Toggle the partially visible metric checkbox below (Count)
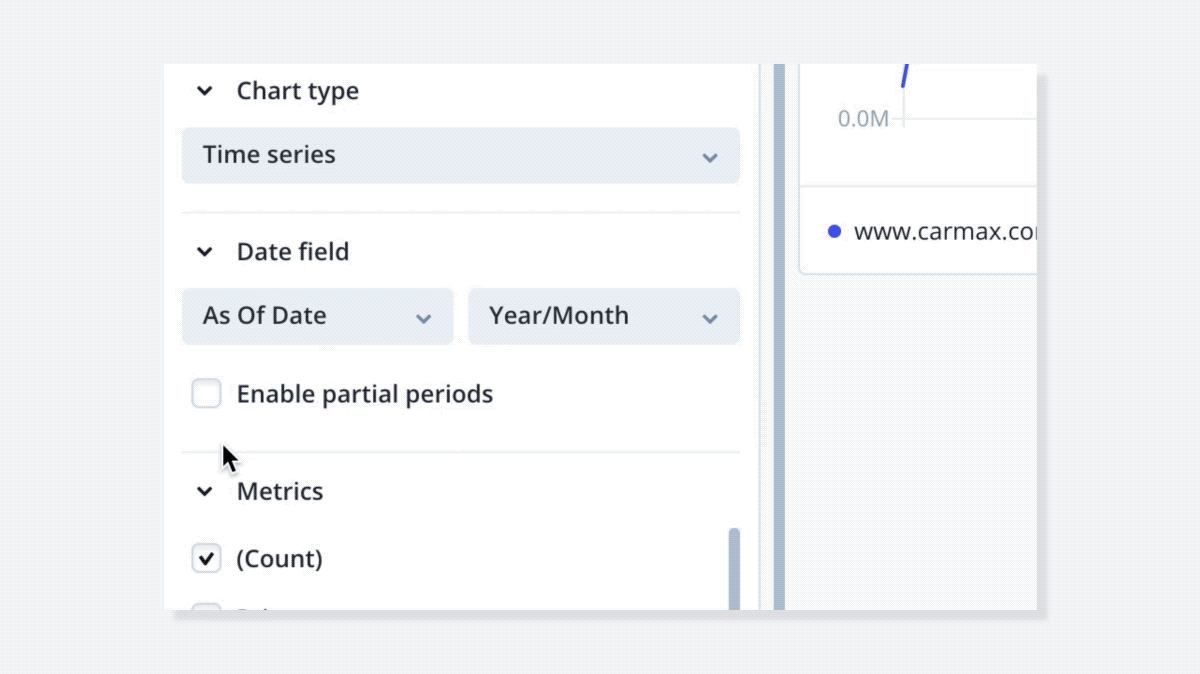 (x=206, y=607)
